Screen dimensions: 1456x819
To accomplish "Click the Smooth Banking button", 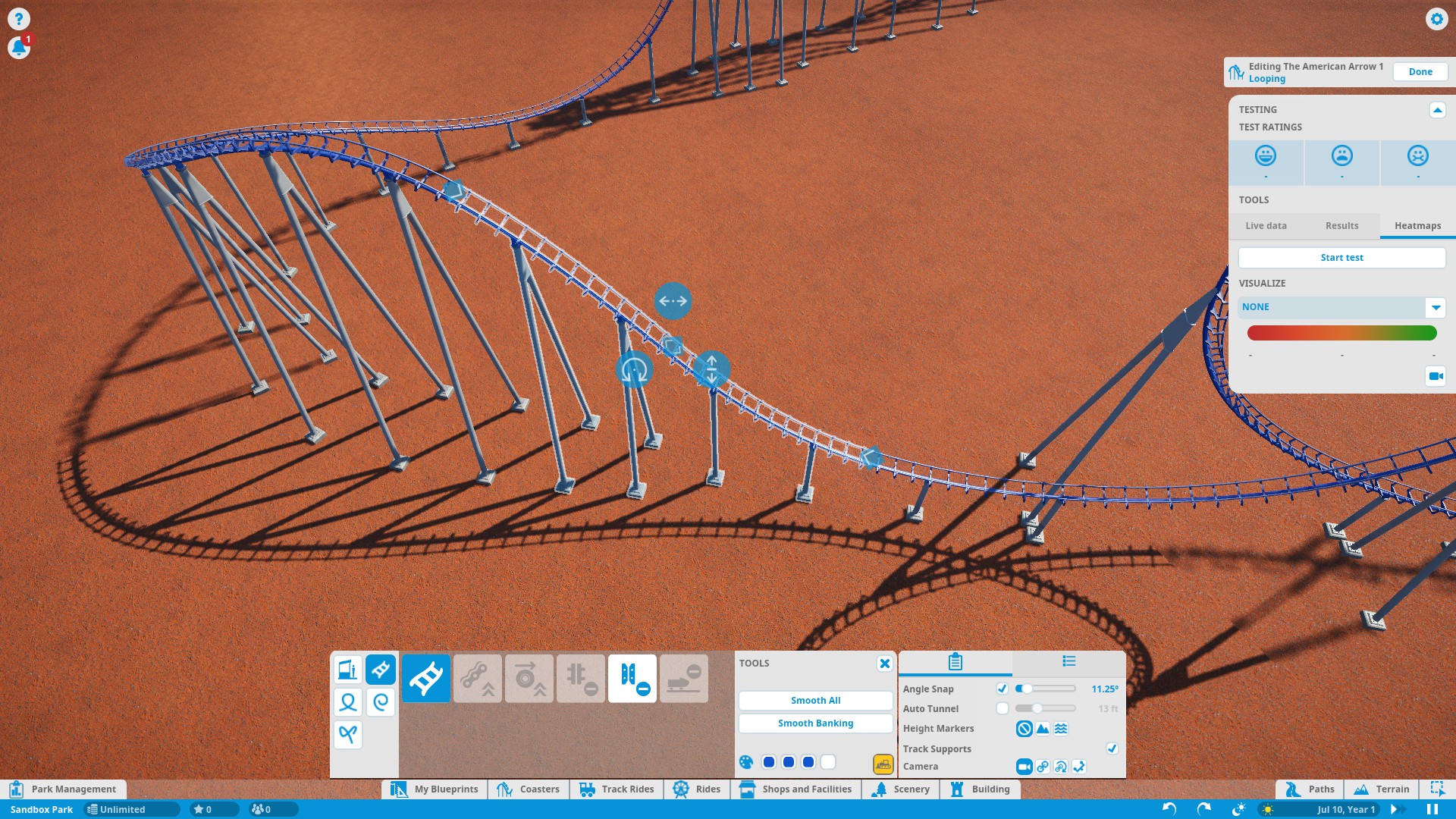I will (x=815, y=723).
